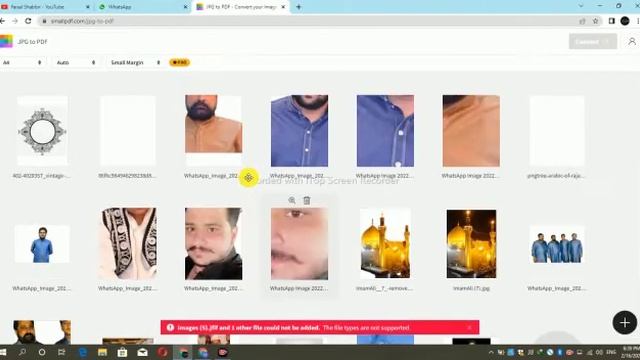Show hidden system tray icons
Viewport: 640px width, 360px height.
tap(491, 352)
